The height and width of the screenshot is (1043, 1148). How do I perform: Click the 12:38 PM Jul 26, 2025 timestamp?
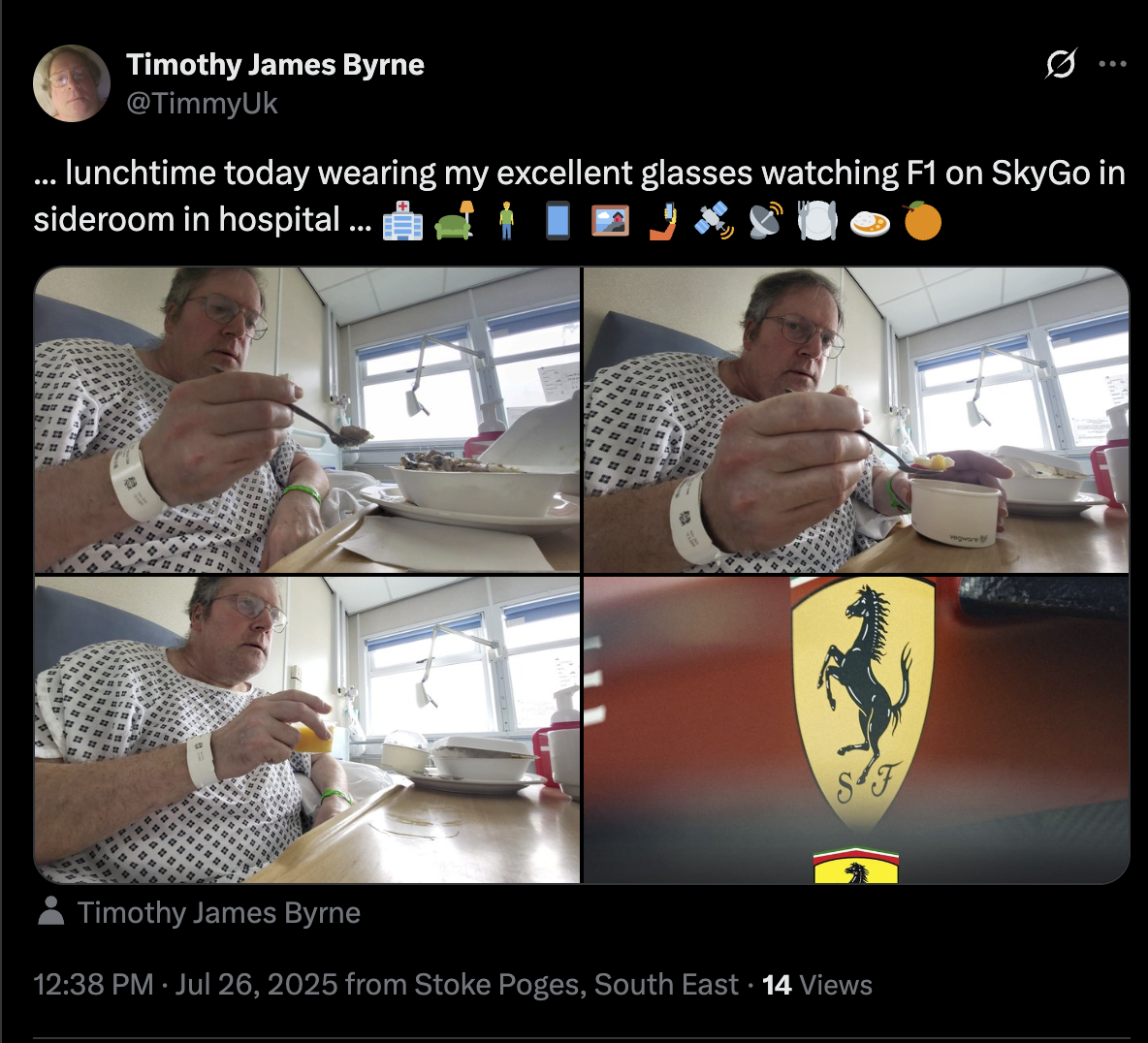click(186, 985)
